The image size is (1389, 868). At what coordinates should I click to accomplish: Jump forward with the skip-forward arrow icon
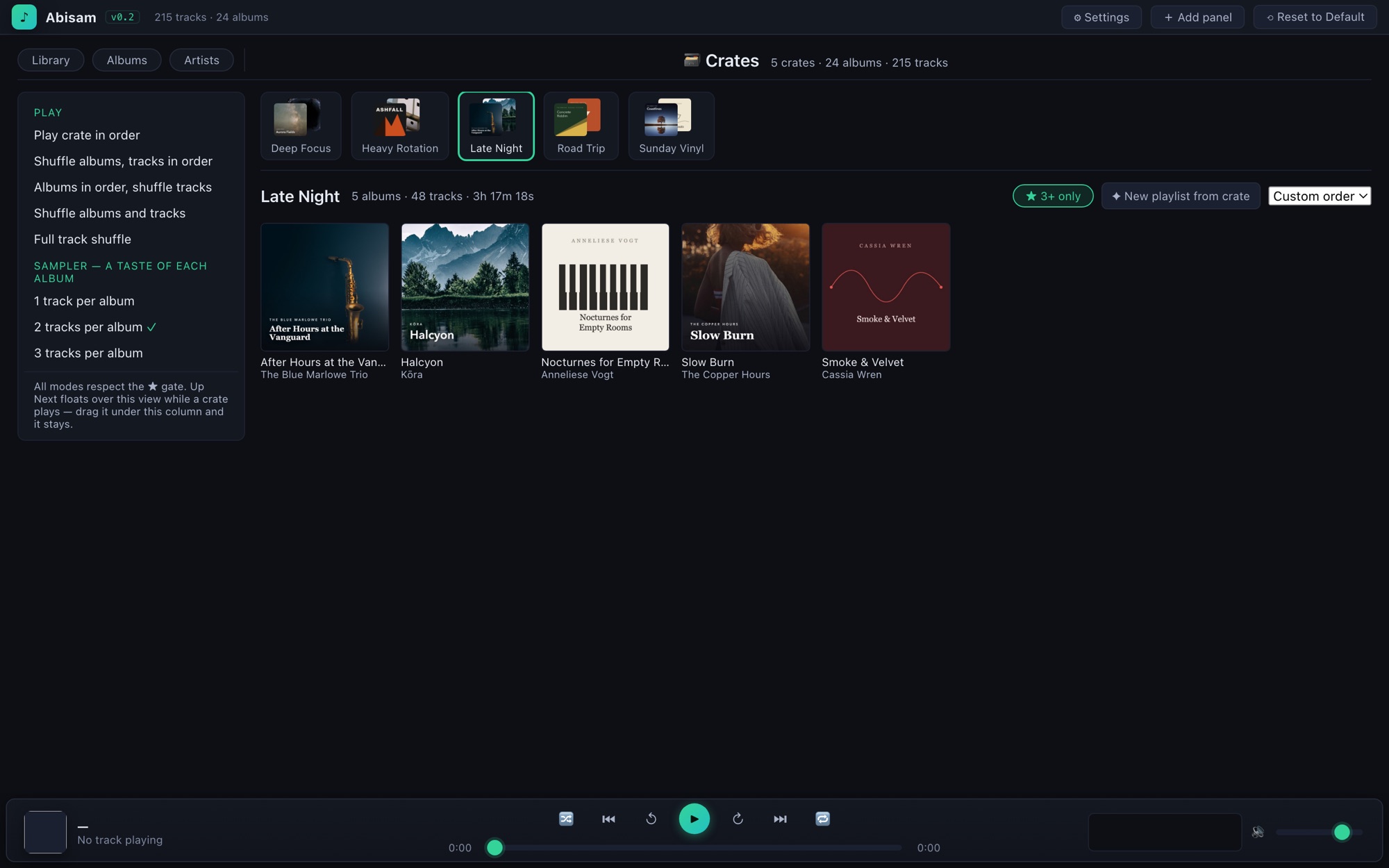738,819
